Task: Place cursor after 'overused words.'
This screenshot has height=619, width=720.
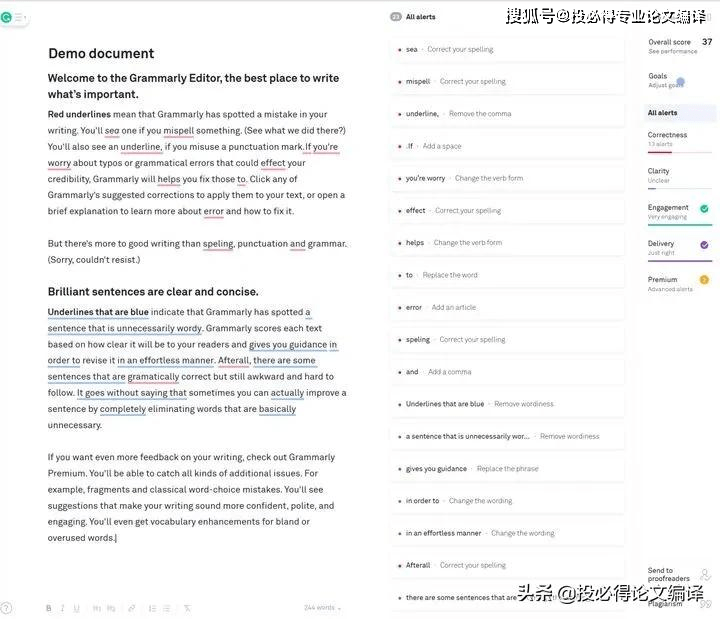Action: [116, 538]
